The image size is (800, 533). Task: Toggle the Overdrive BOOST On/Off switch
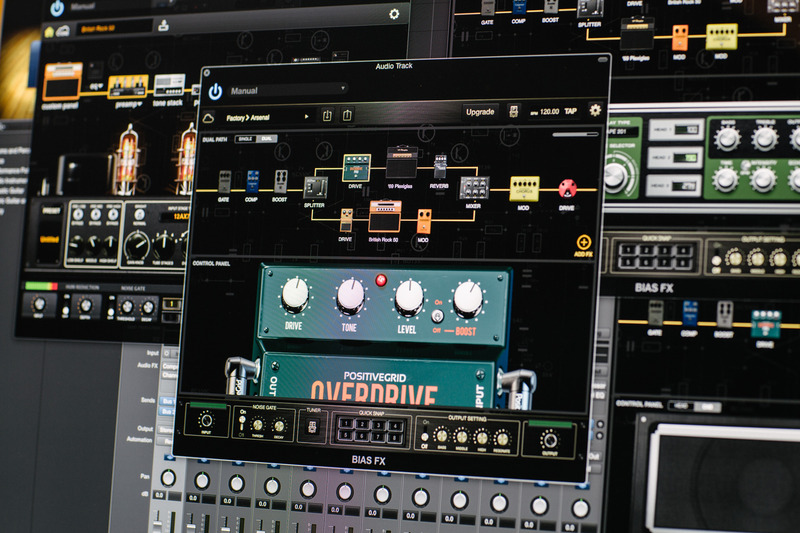437,316
